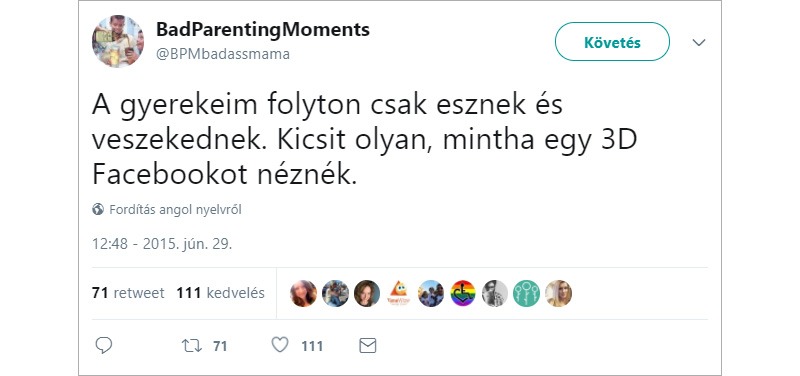The height and width of the screenshot is (376, 800).
Task: Open the orange triangle logo avatar
Action: click(x=398, y=293)
